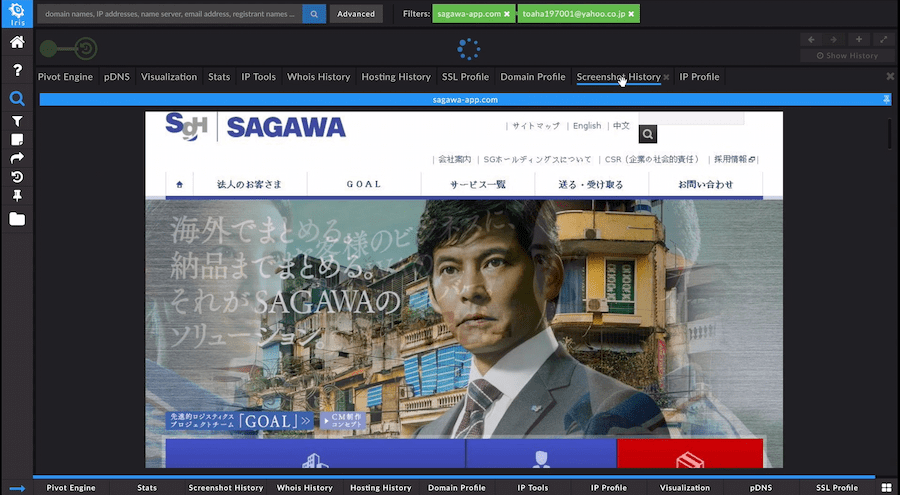The image size is (900, 495).
Task: Select the Search magnifier sidebar icon
Action: click(x=17, y=99)
